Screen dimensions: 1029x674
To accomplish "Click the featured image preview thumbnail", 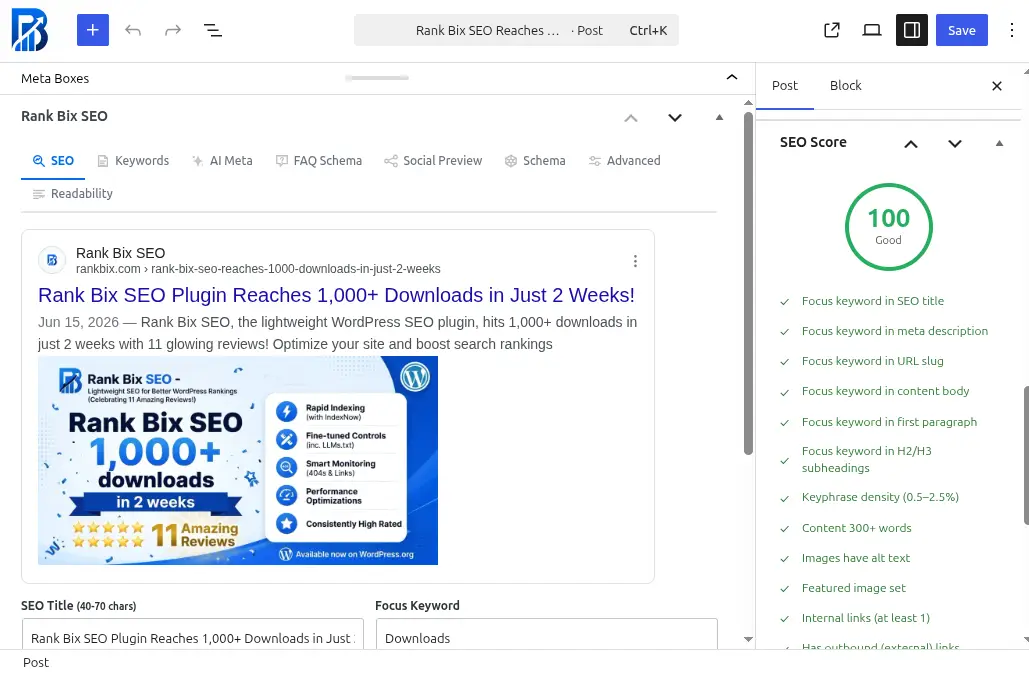I will (238, 460).
